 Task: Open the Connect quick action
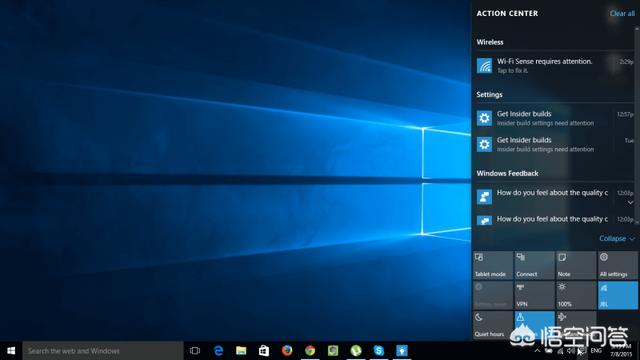534,265
